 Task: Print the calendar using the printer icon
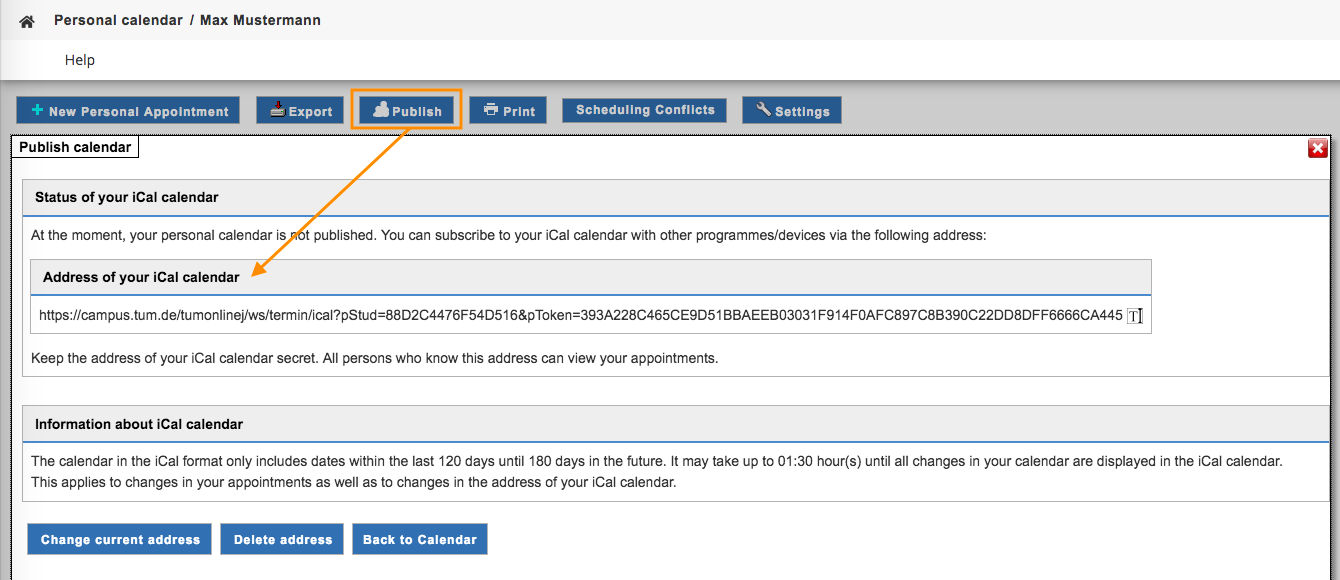508,111
